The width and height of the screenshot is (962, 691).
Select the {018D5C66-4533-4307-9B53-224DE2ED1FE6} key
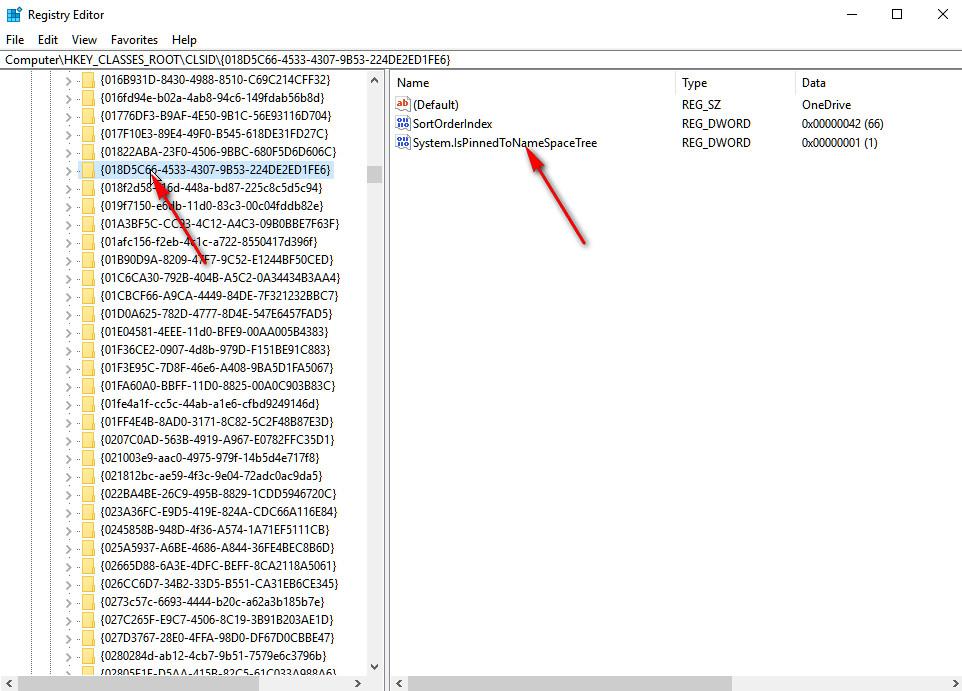pyautogui.click(x=215, y=169)
